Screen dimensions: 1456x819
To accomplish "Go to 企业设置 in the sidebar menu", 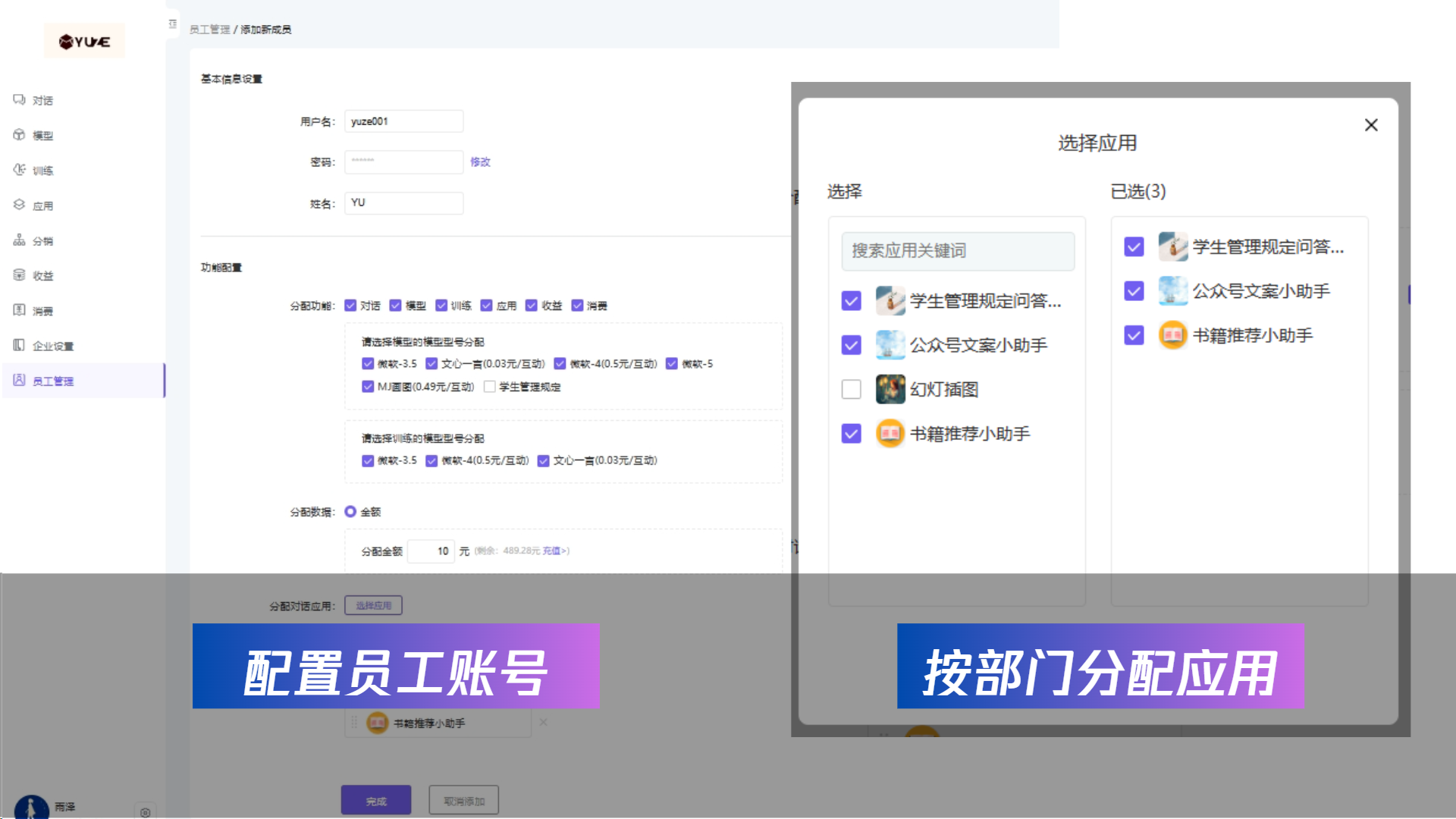I will pyautogui.click(x=53, y=346).
